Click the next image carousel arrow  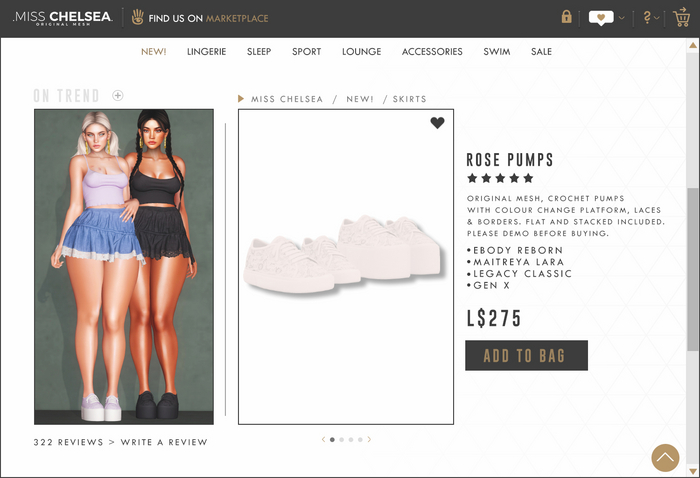click(x=369, y=439)
